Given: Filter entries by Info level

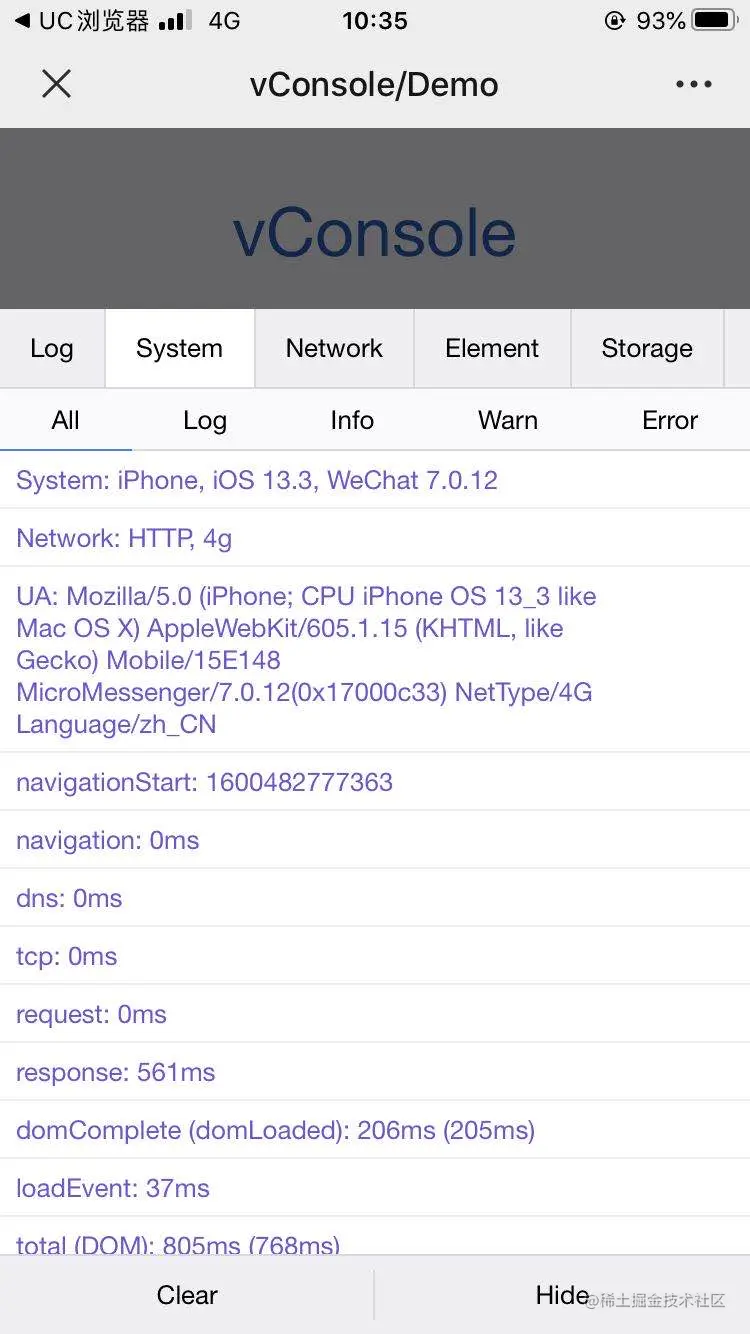Looking at the screenshot, I should [352, 420].
